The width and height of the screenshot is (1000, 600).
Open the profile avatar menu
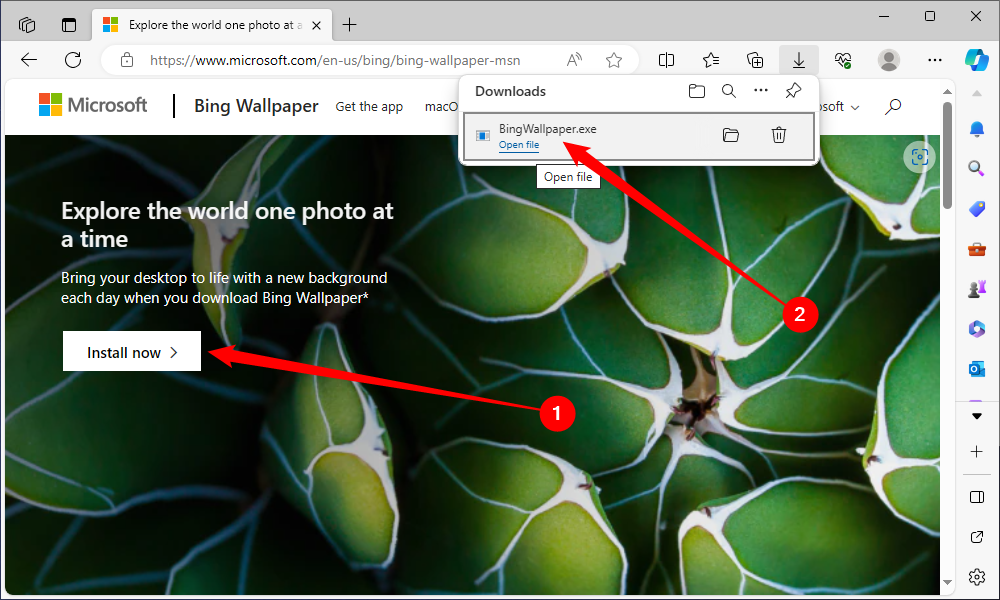point(888,60)
